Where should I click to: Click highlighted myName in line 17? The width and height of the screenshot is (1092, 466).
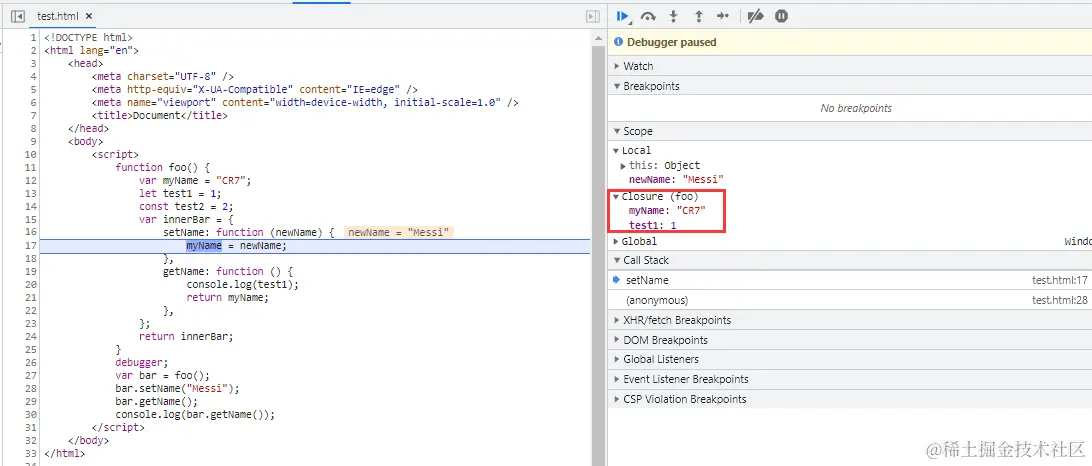tap(203, 246)
